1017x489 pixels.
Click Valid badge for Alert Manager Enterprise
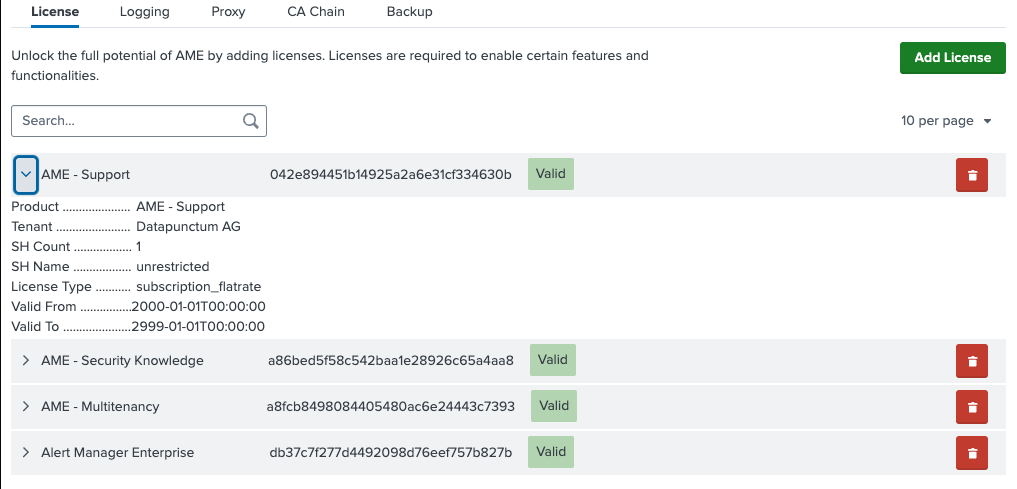551,452
